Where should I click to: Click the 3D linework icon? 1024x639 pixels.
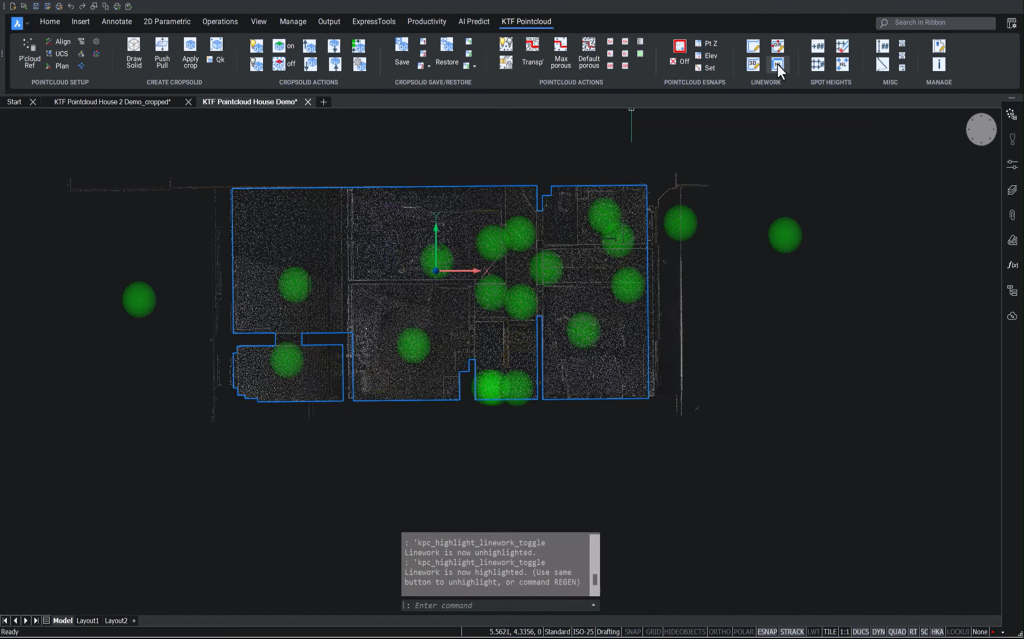click(x=752, y=63)
